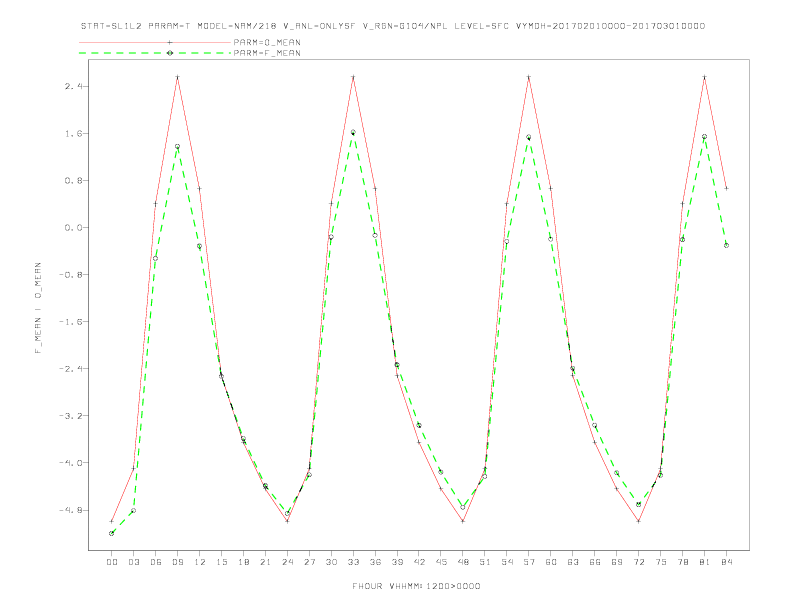Click the x-axis tick label 12
The height and width of the screenshot is (612, 792).
pyautogui.click(x=200, y=562)
